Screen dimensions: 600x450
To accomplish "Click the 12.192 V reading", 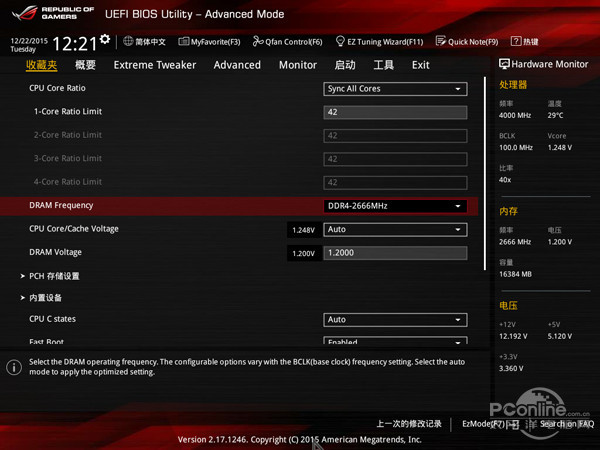I will pos(513,336).
